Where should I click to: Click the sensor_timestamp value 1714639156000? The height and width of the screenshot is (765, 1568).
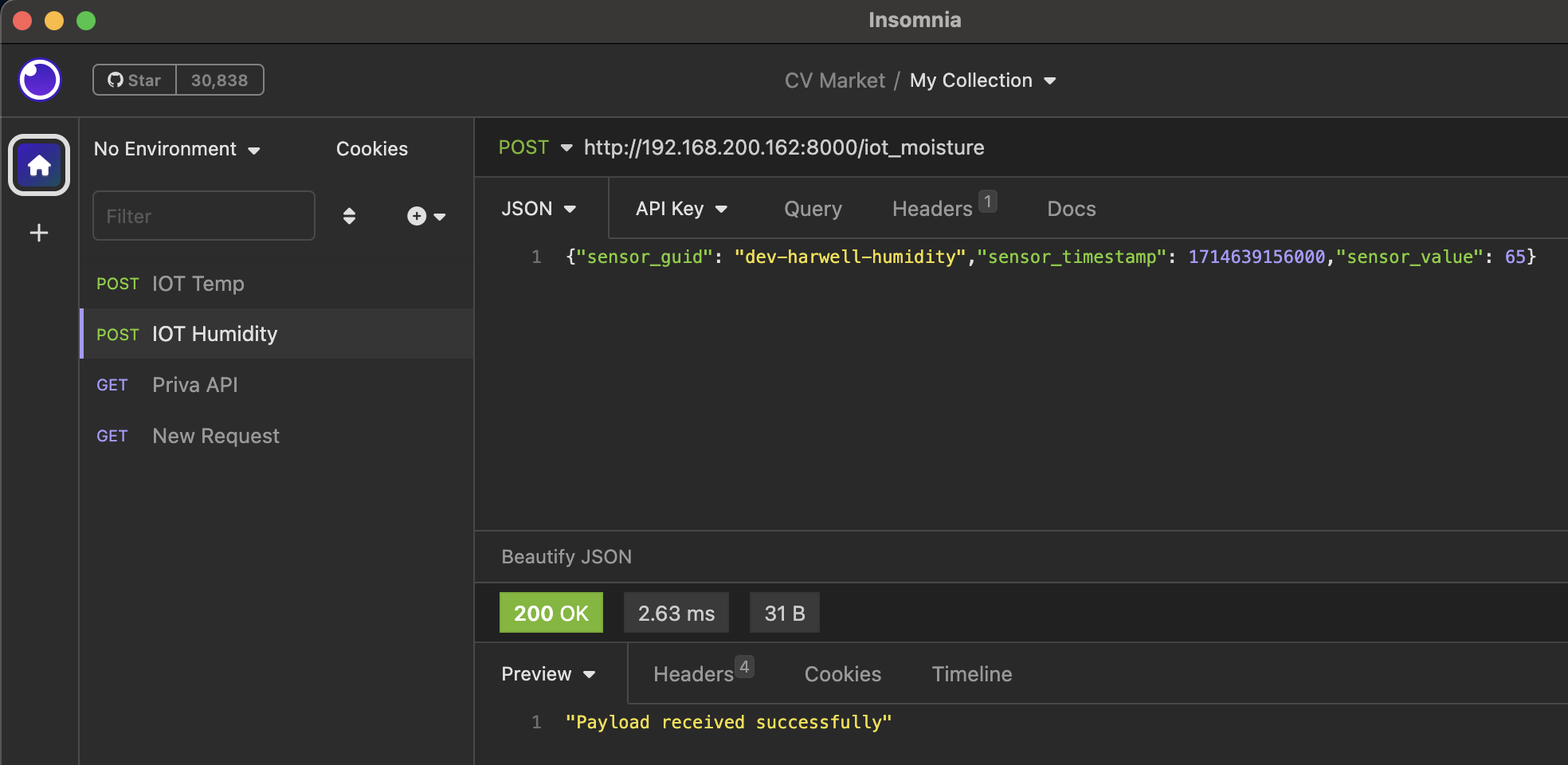[x=1256, y=257]
